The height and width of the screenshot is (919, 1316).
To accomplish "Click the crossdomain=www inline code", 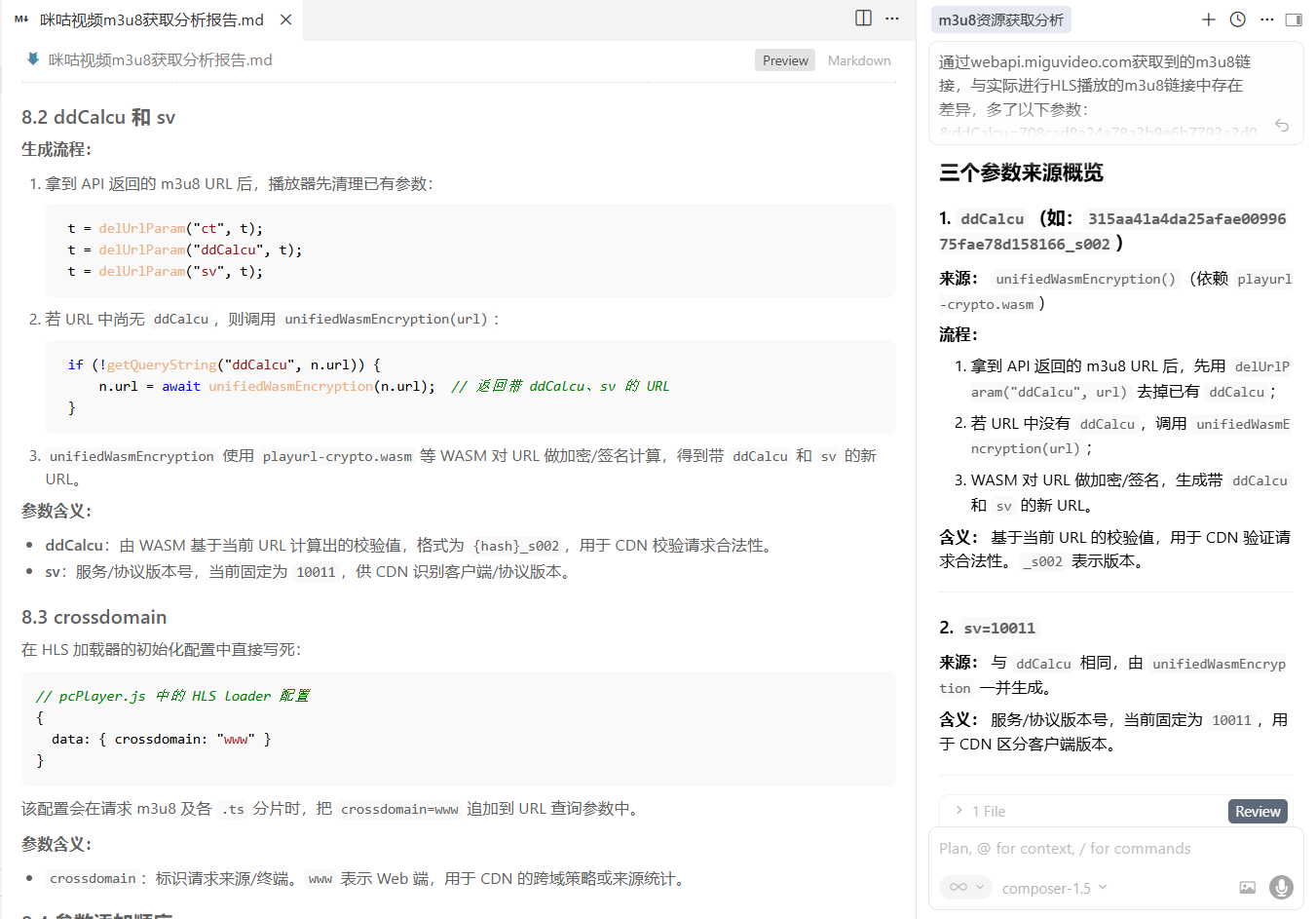I will point(399,809).
